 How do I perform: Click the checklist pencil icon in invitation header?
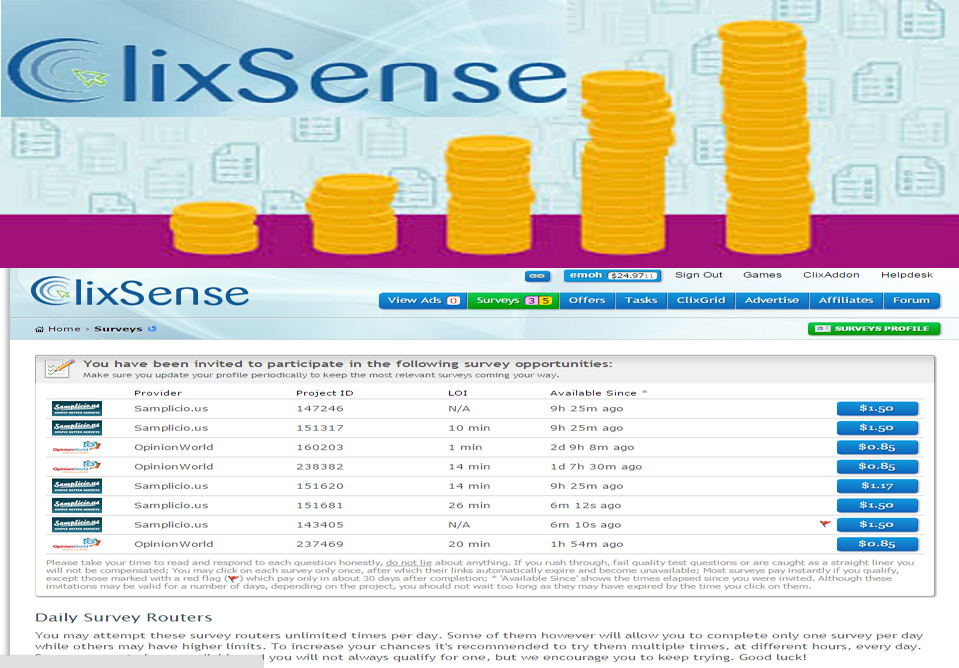point(60,368)
